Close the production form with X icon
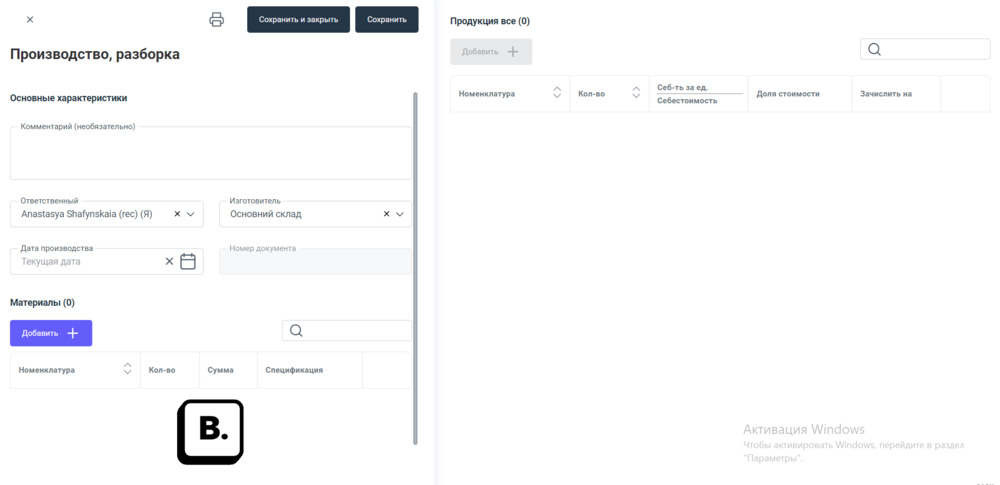 [x=30, y=20]
